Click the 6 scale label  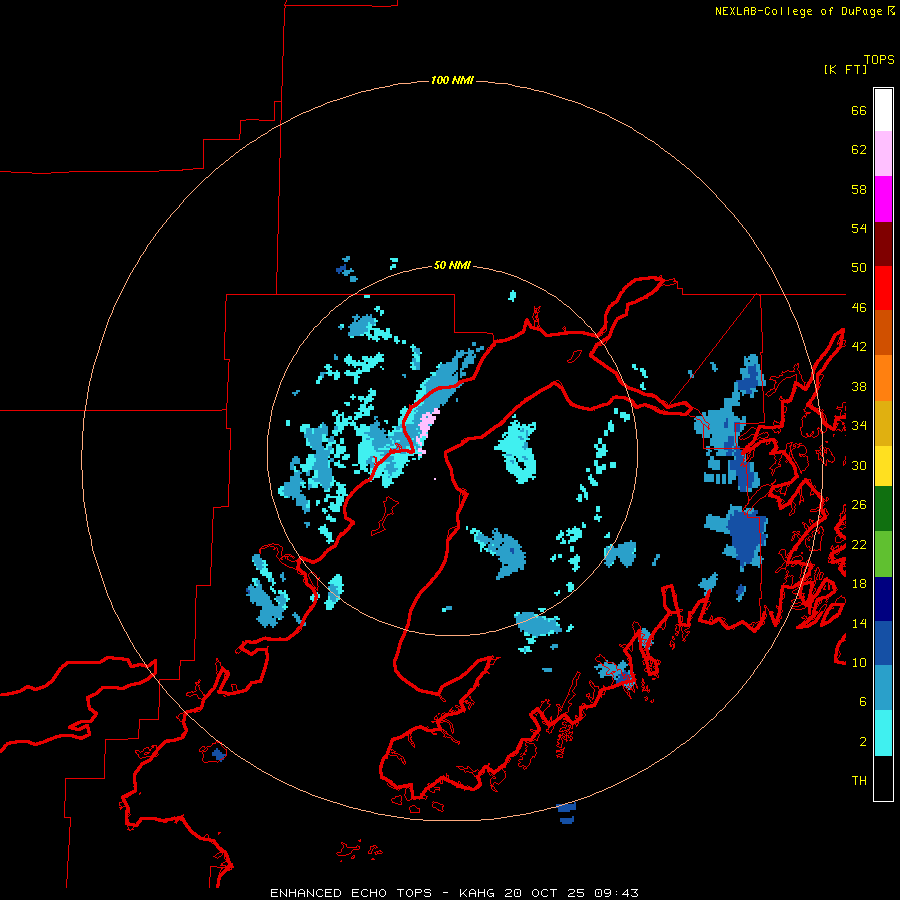click(x=863, y=702)
